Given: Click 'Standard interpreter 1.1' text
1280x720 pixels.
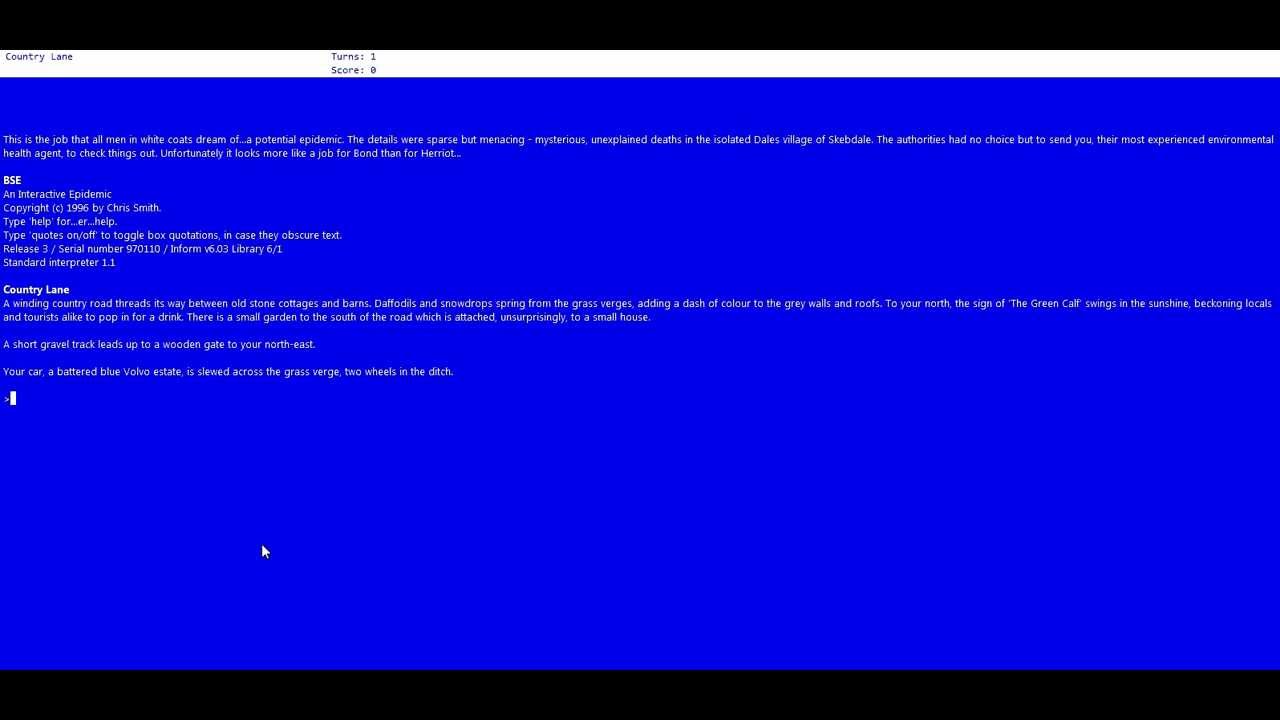Looking at the screenshot, I should [59, 263].
